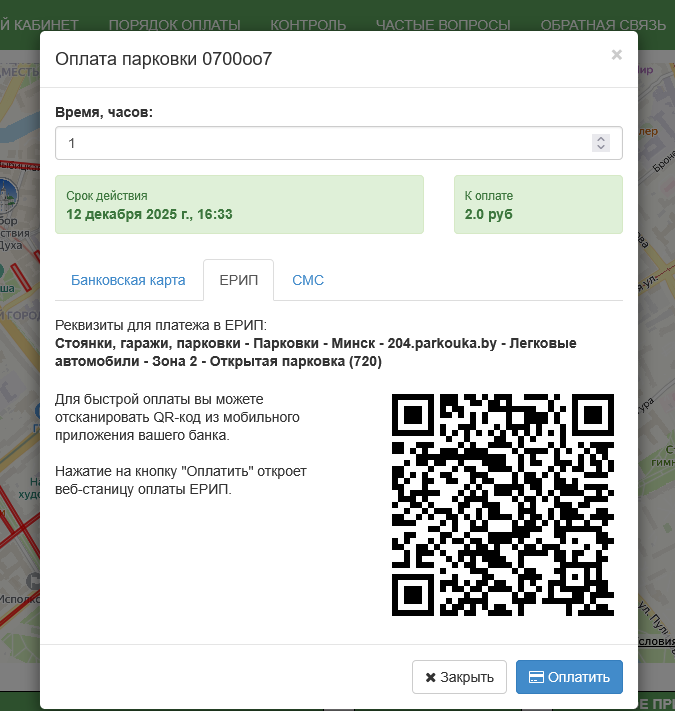The image size is (675, 711).
Task: Increase parking hours with the up arrow
Action: pyautogui.click(x=601, y=139)
